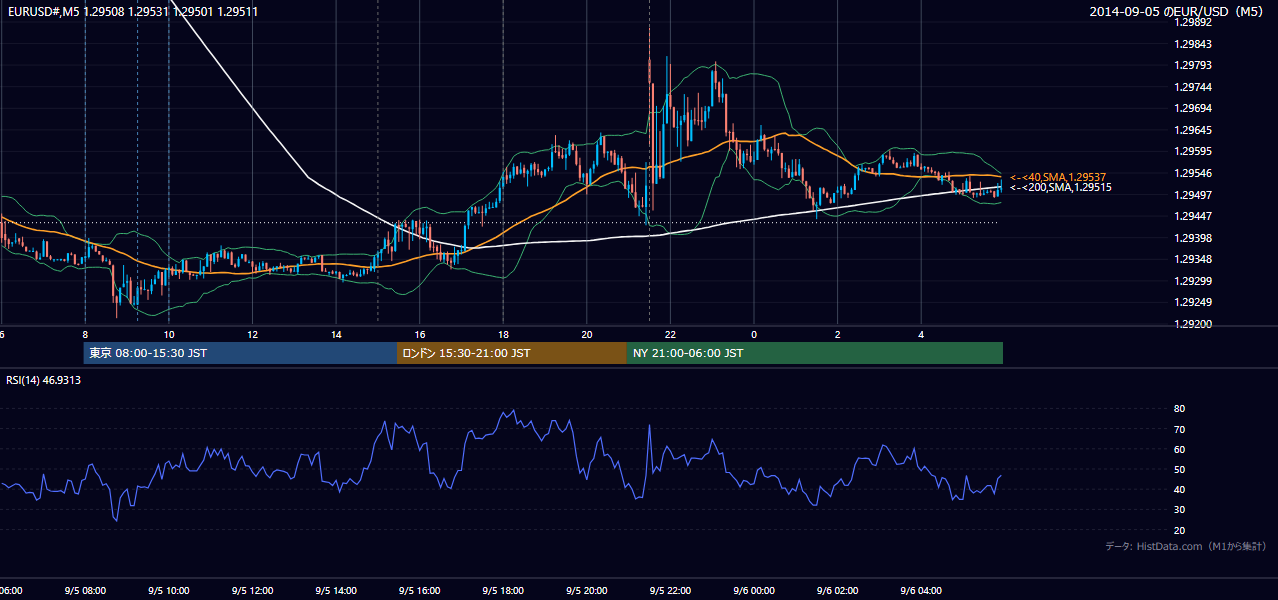The width and height of the screenshot is (1278, 600).
Task: Click the 9/5 16:00 date axis label
Action: (x=420, y=590)
